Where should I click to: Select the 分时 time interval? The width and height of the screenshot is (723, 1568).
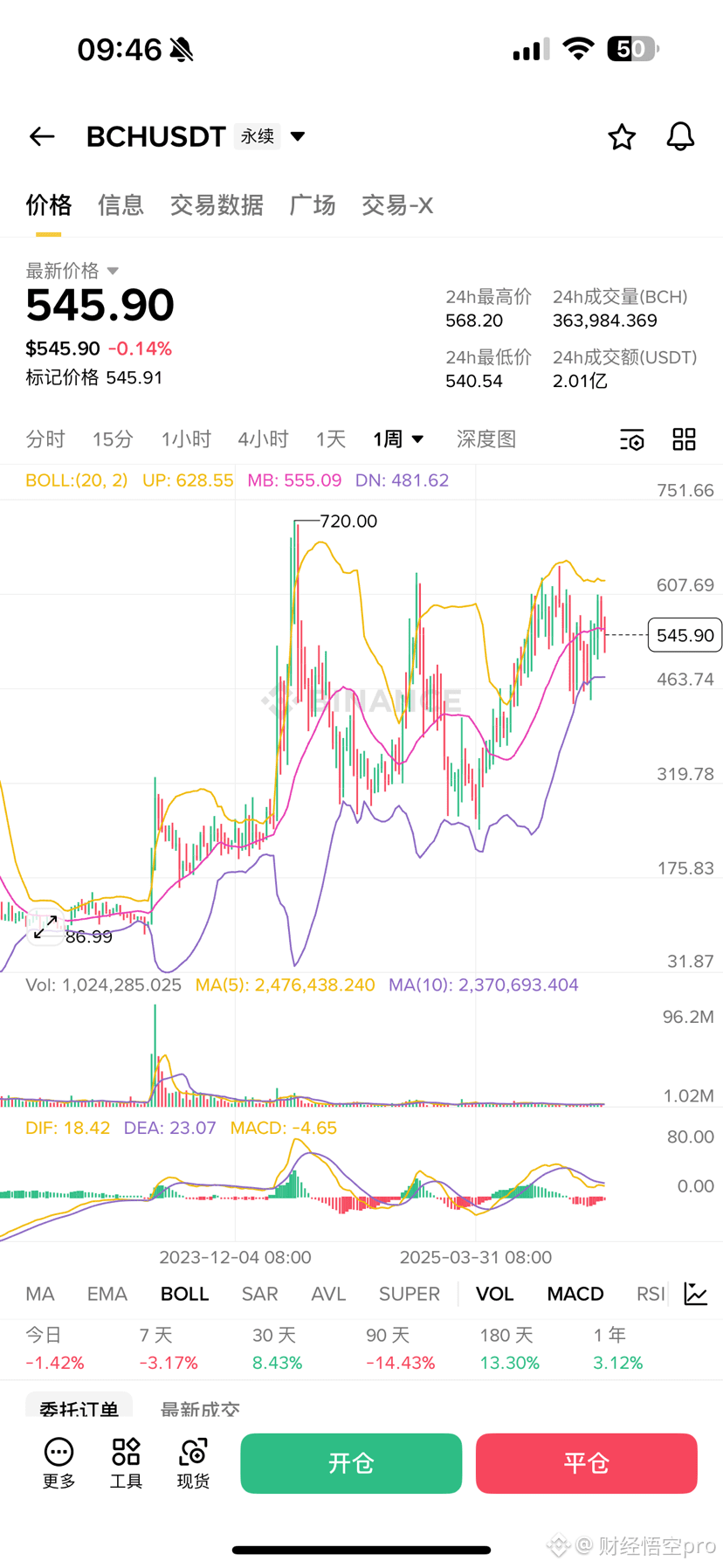click(x=45, y=439)
